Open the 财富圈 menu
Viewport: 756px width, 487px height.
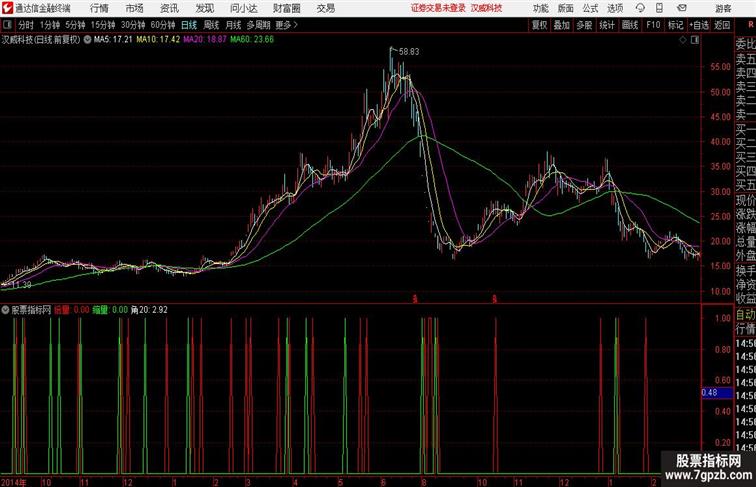coord(286,8)
